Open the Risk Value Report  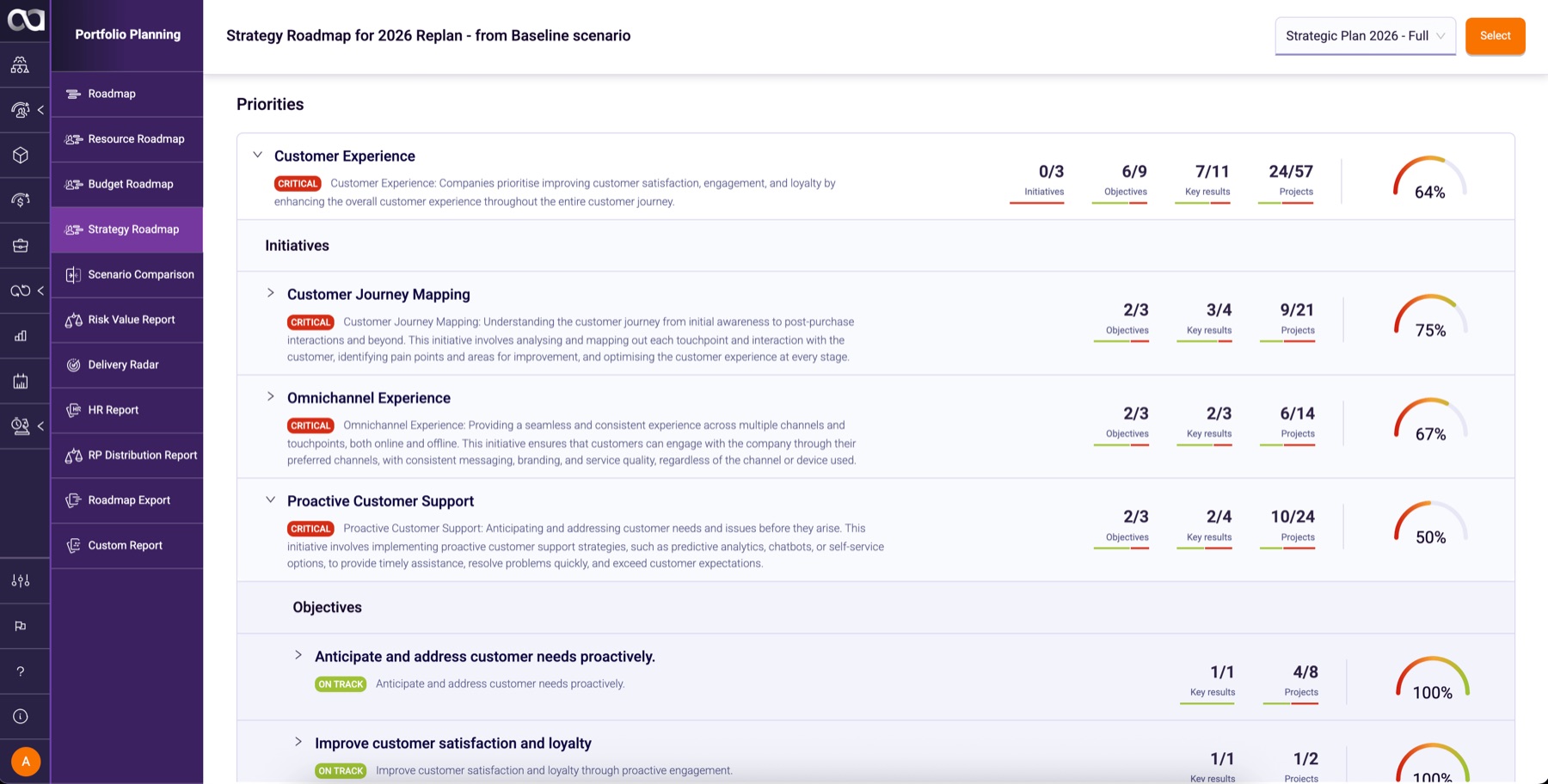[x=126, y=320]
